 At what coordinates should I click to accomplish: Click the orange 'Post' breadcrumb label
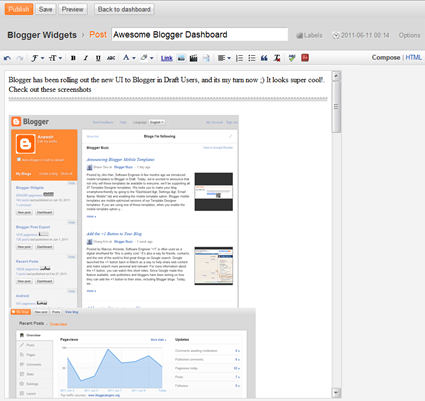[x=98, y=35]
